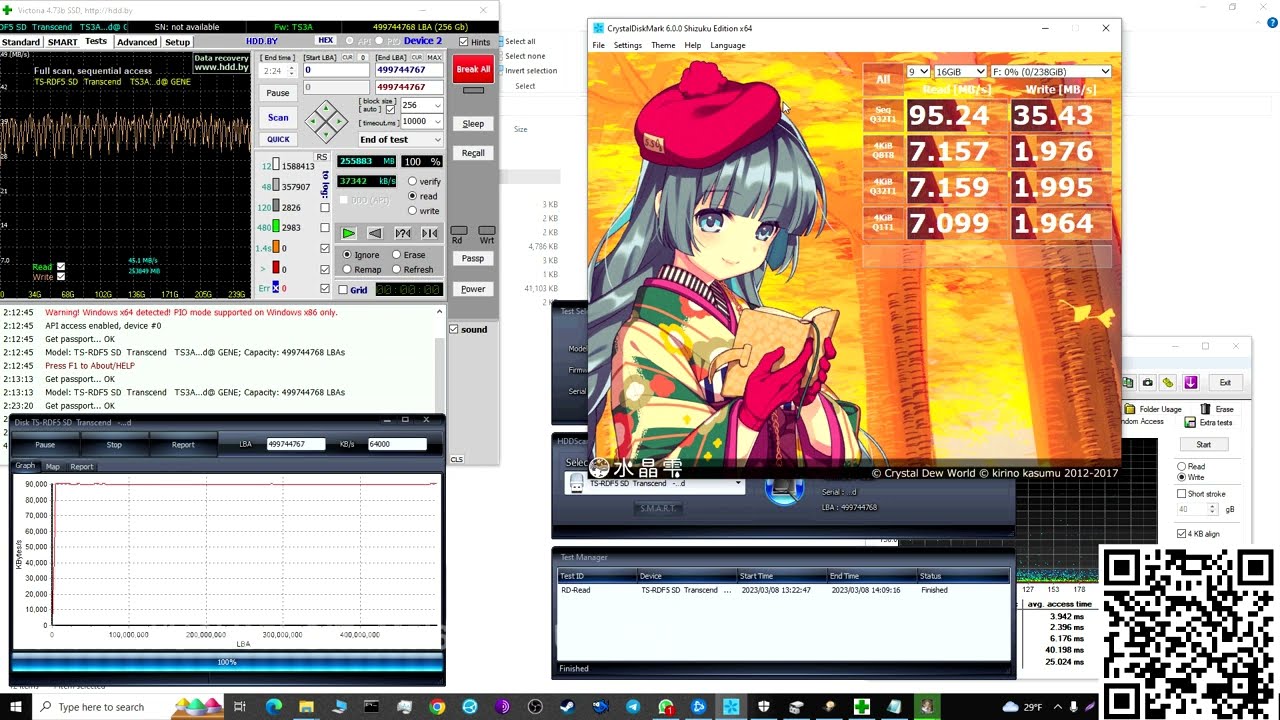Screen dimensions: 1280x720
Task: Click the yellow-green tag icon in HD Tune
Action: coord(1168,383)
